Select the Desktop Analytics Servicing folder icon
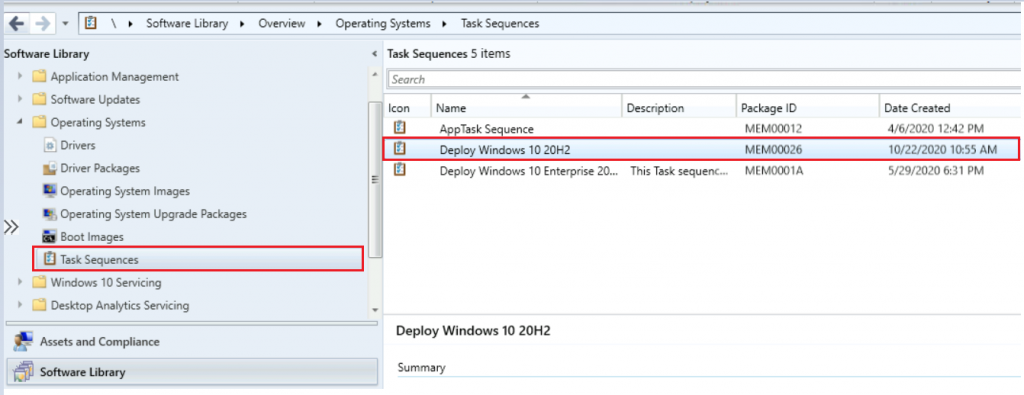This screenshot has width=1024, height=395. point(39,305)
